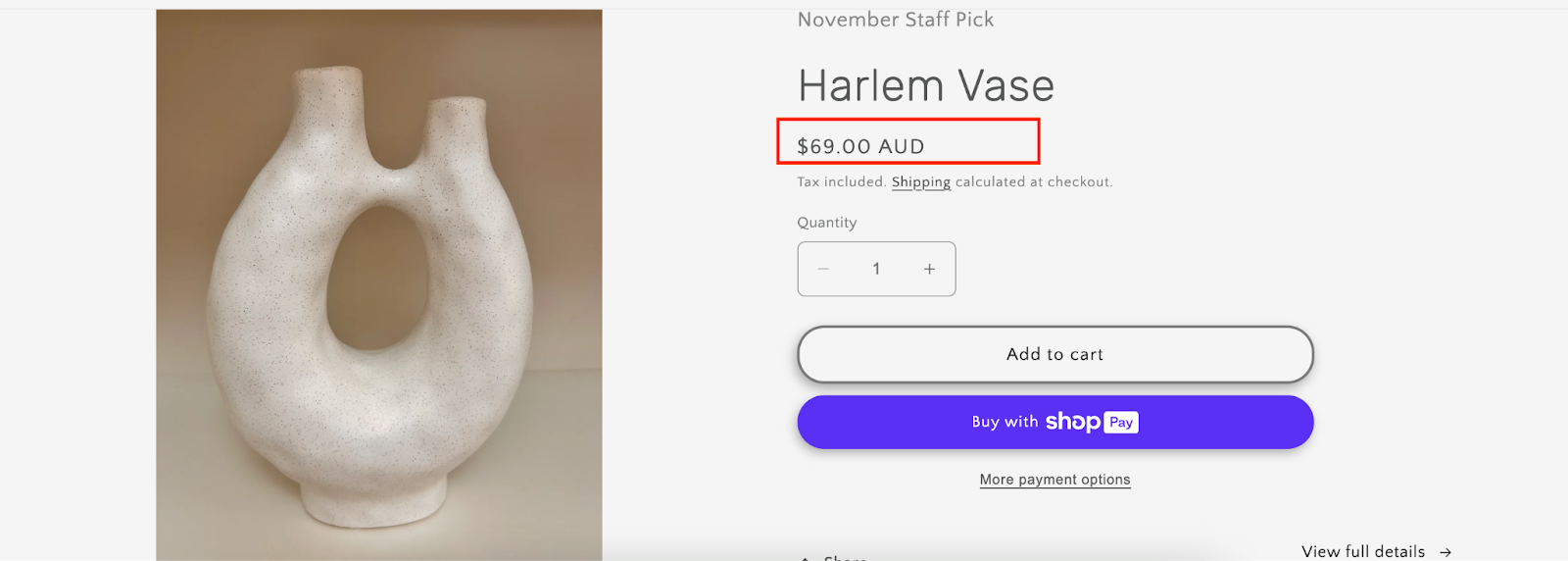Click the white Pay badge icon
The height and width of the screenshot is (561, 1568).
pos(1121,422)
